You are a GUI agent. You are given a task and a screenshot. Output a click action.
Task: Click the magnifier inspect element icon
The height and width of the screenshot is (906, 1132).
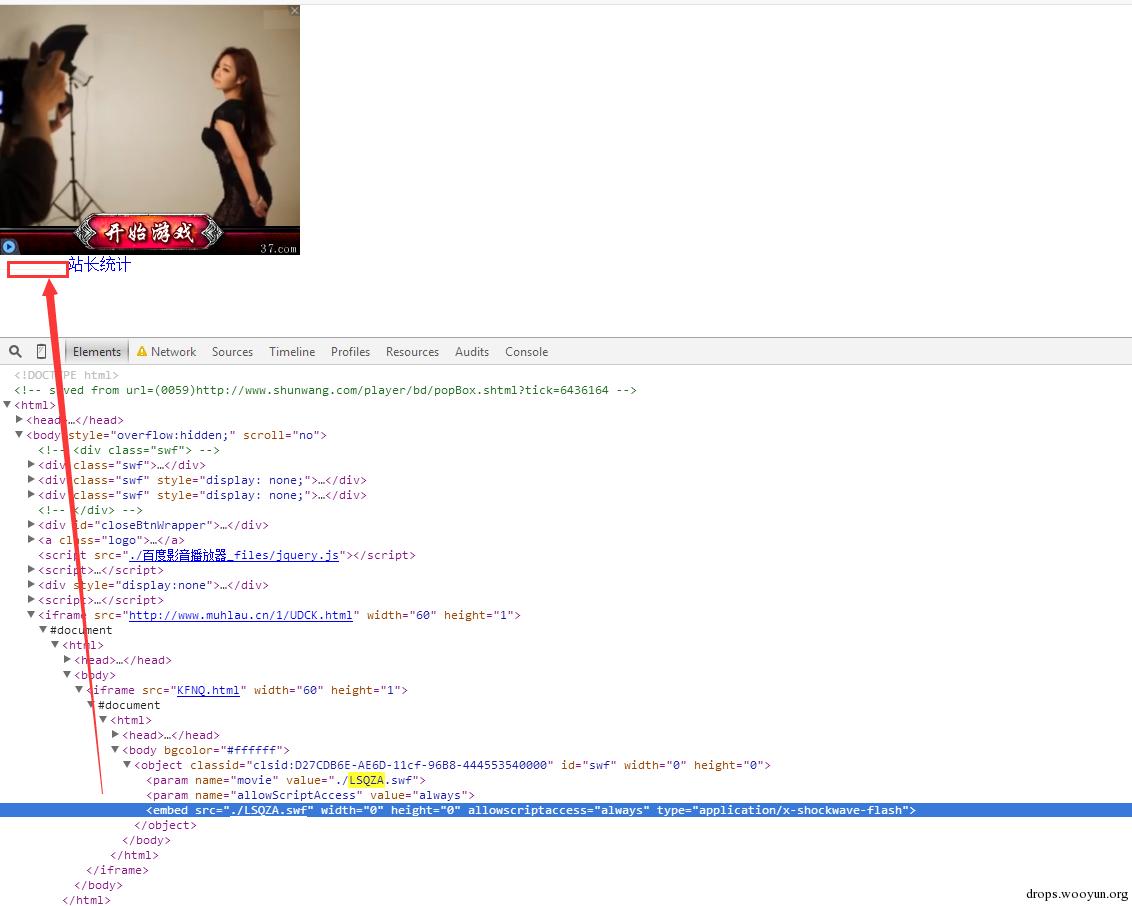tap(15, 352)
